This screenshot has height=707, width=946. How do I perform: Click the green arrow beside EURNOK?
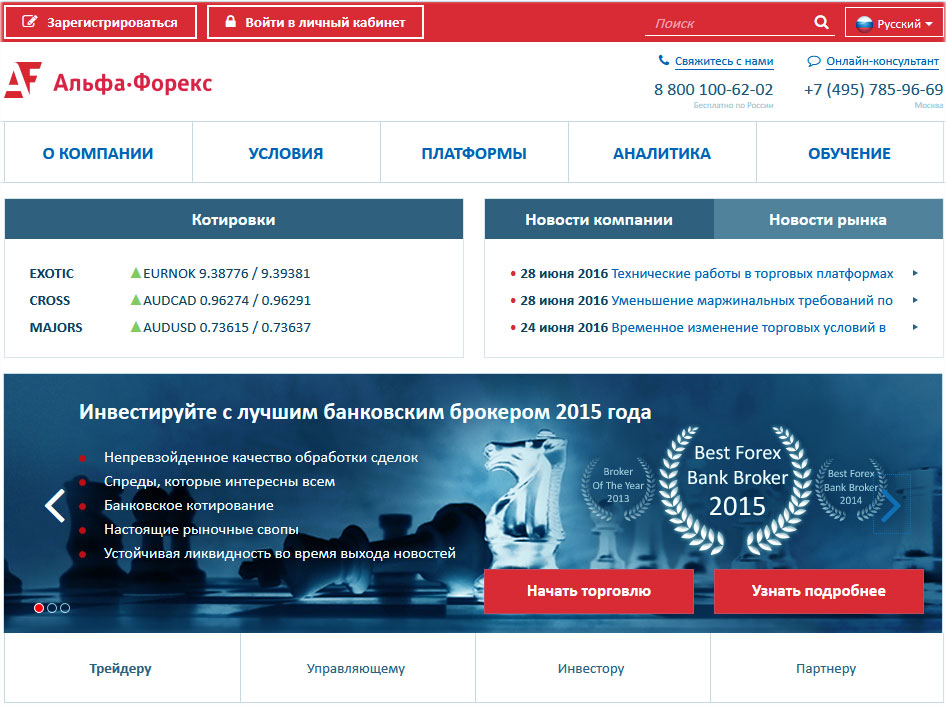click(x=136, y=273)
